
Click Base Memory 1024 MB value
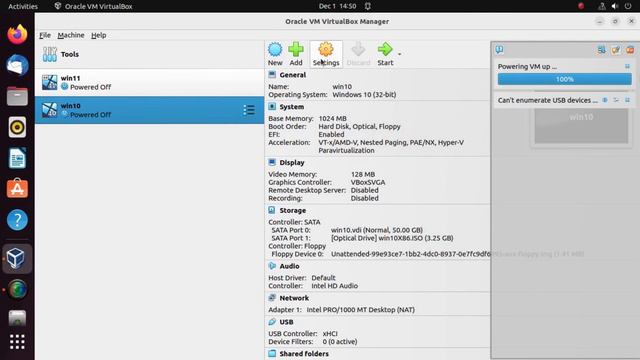pos(332,118)
